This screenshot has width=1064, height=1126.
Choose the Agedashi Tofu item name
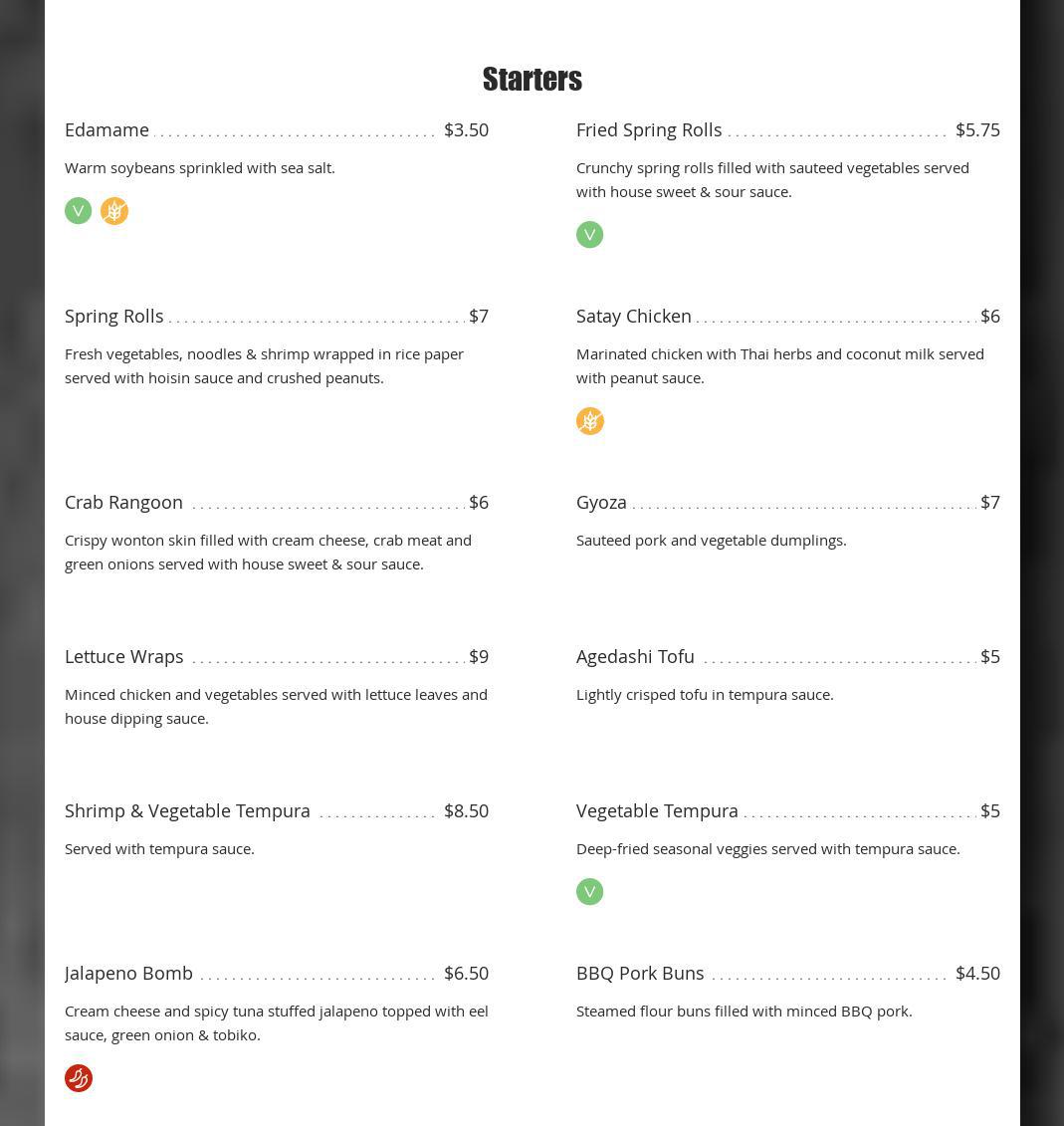(x=635, y=657)
